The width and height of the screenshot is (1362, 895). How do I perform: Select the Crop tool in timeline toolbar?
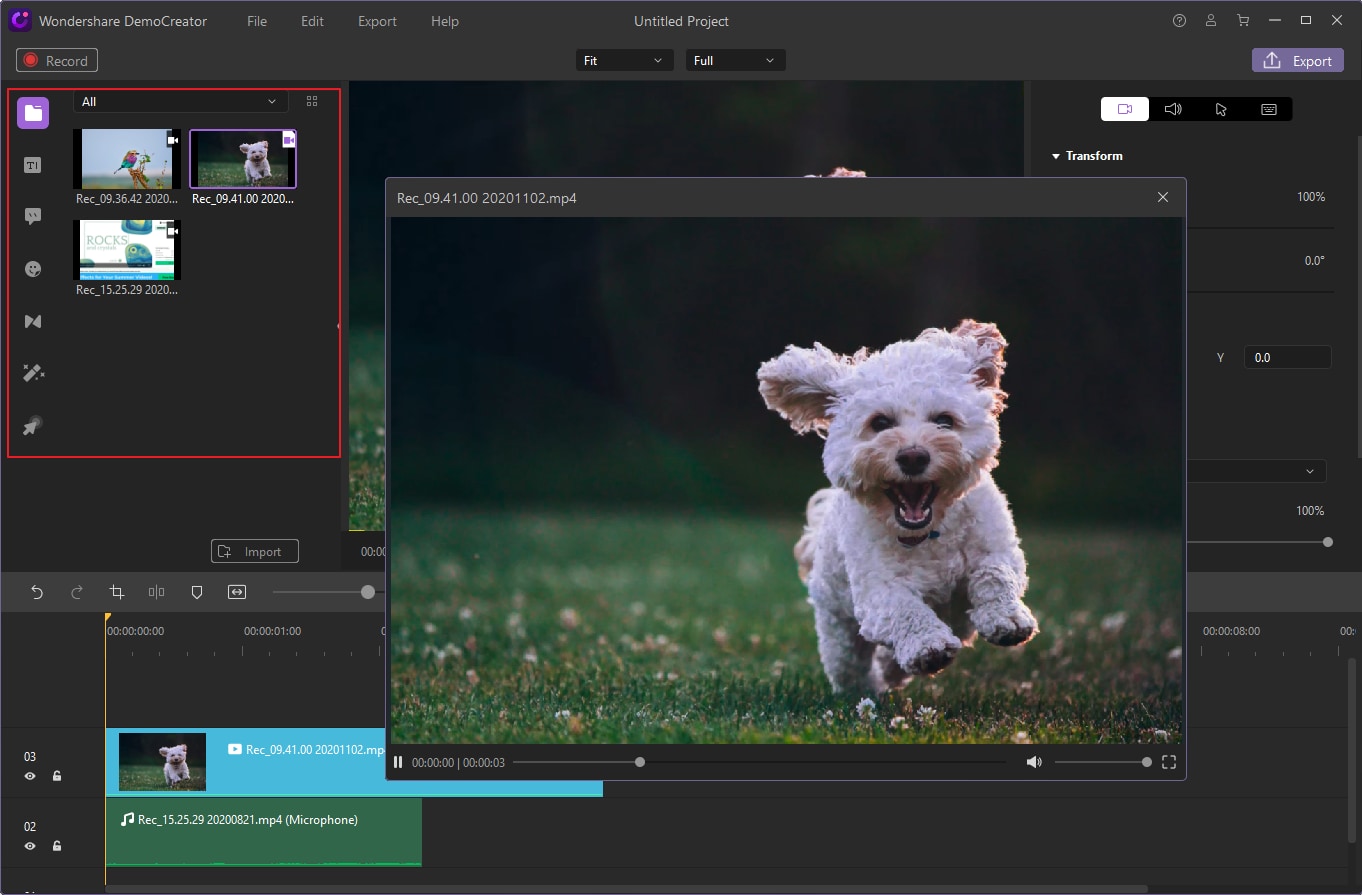[116, 592]
